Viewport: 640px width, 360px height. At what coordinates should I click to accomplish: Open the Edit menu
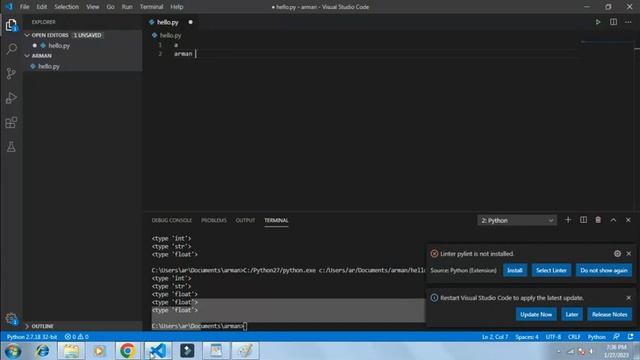[x=42, y=7]
